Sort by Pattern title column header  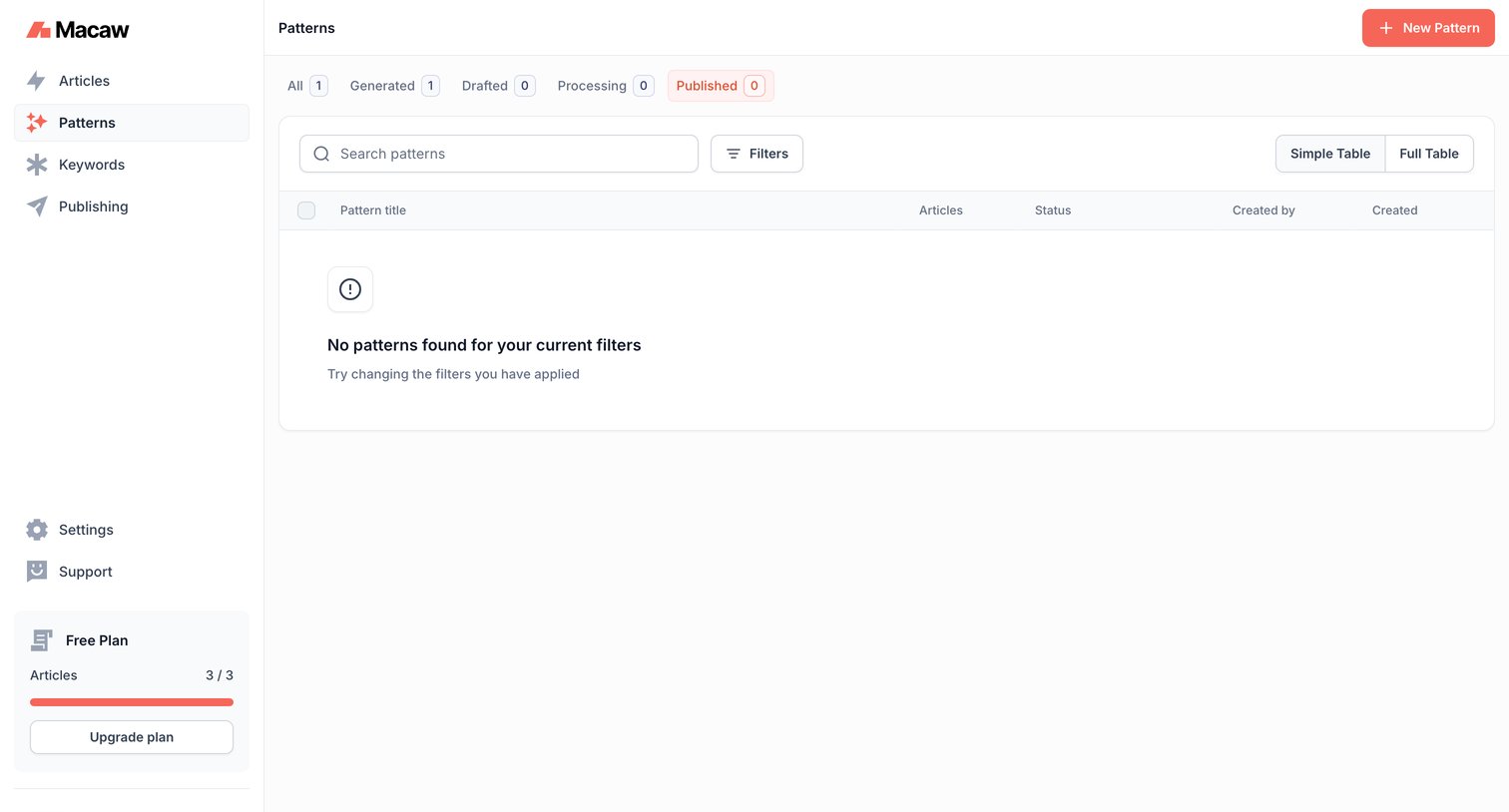tap(373, 210)
